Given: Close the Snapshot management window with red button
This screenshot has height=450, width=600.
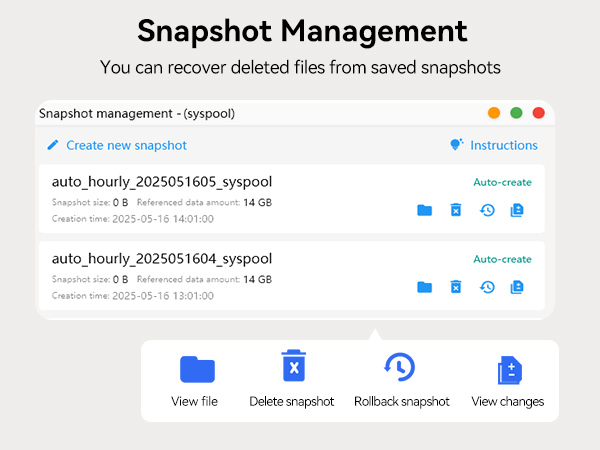Looking at the screenshot, I should 538,113.
